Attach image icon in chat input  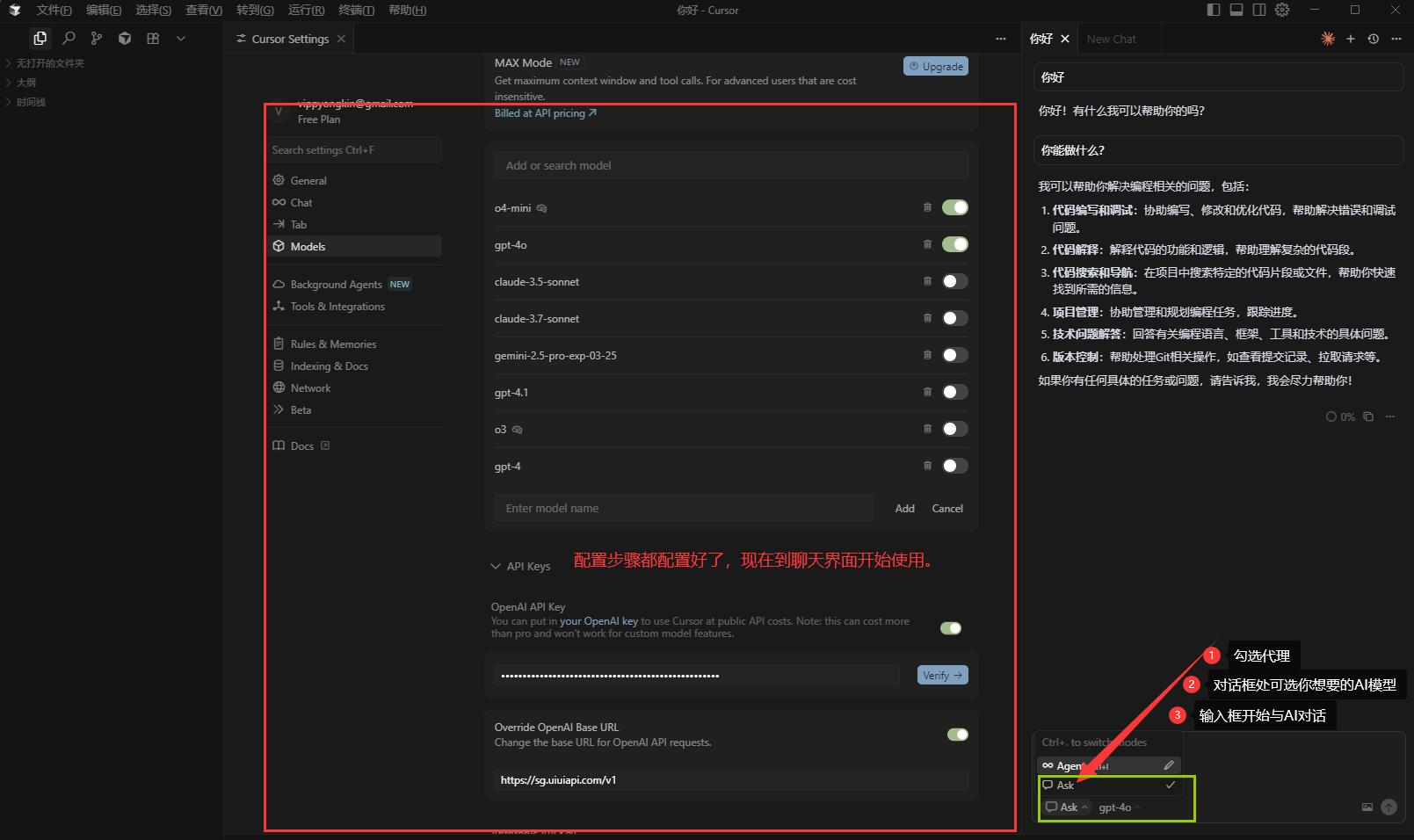(1367, 807)
